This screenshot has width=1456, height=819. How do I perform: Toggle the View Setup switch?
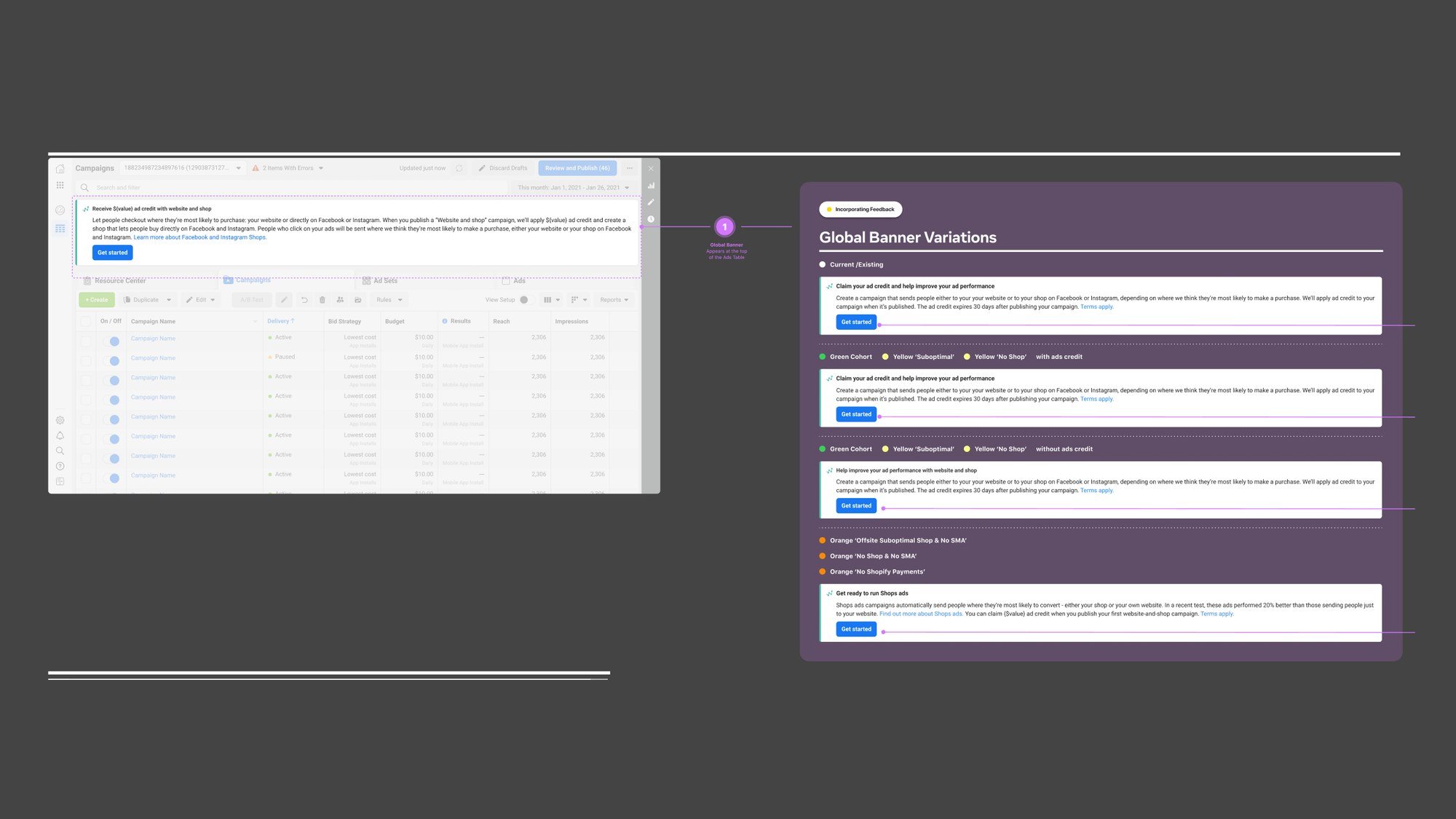coord(526,300)
